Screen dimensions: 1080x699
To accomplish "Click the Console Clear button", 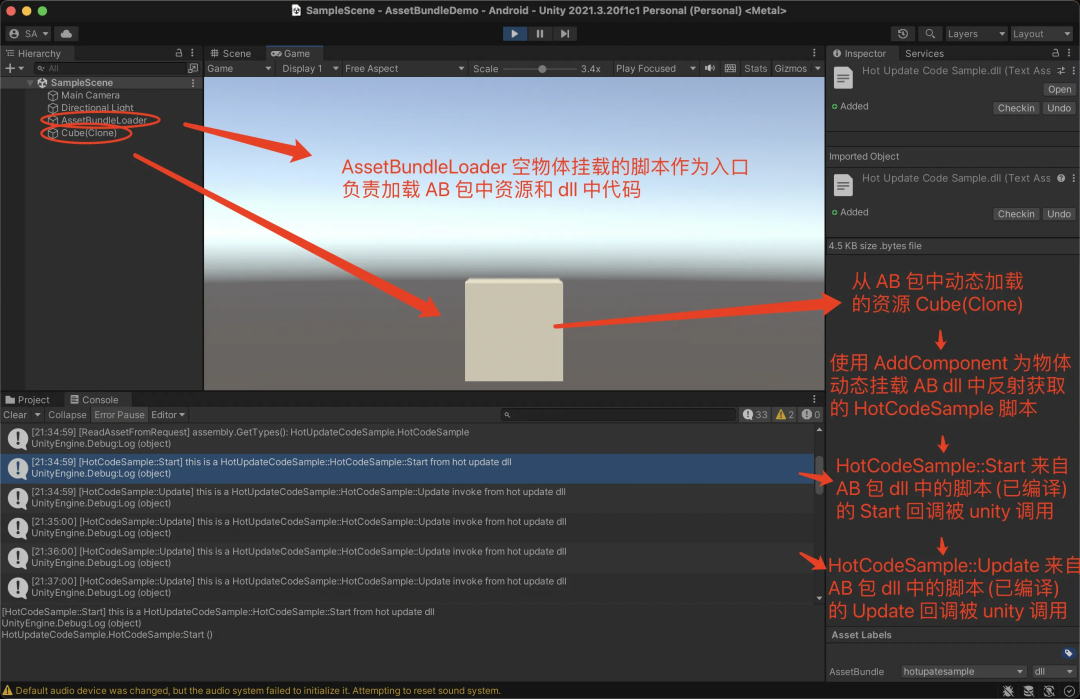I will (15, 415).
